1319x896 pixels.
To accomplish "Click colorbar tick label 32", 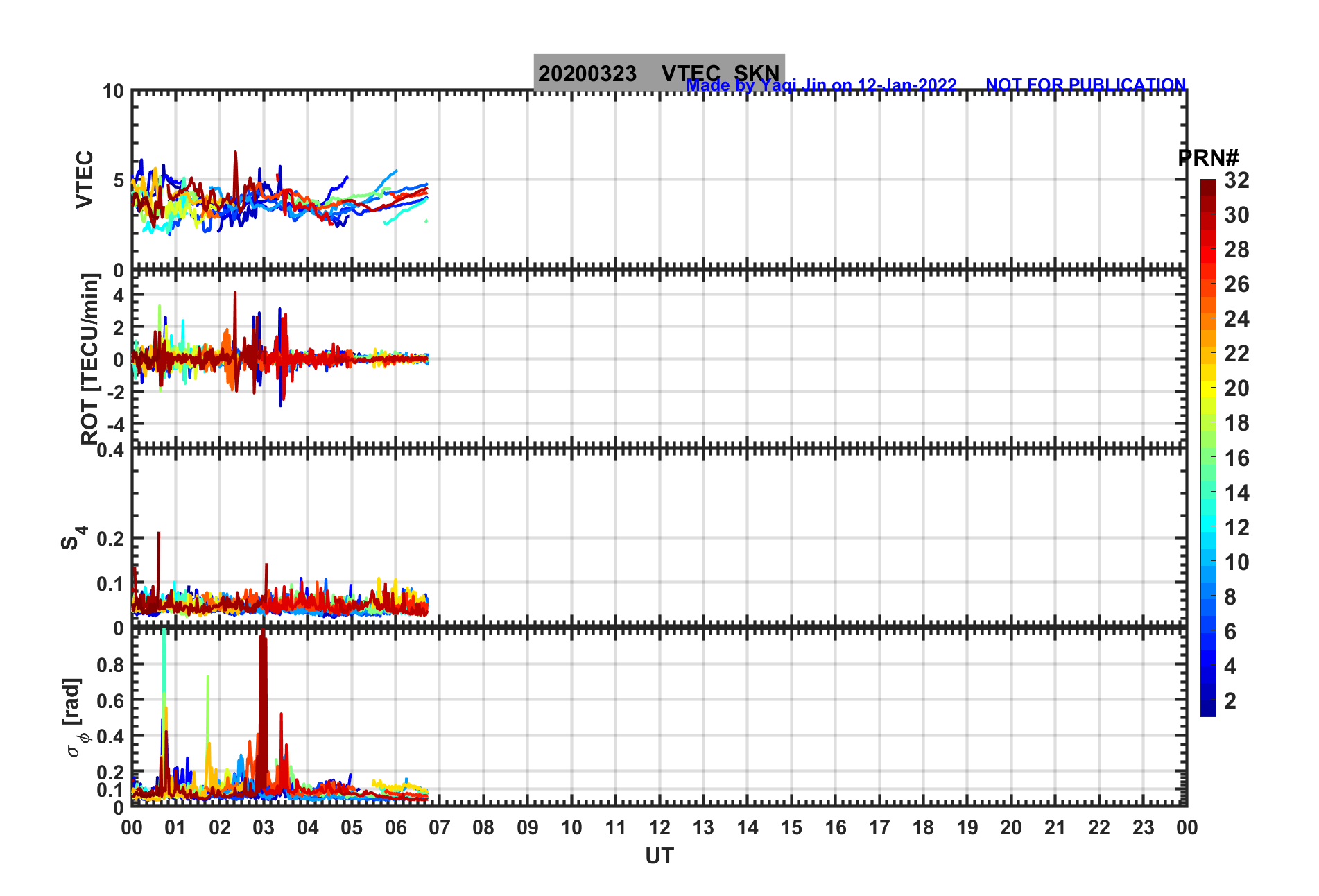I will tap(1236, 180).
